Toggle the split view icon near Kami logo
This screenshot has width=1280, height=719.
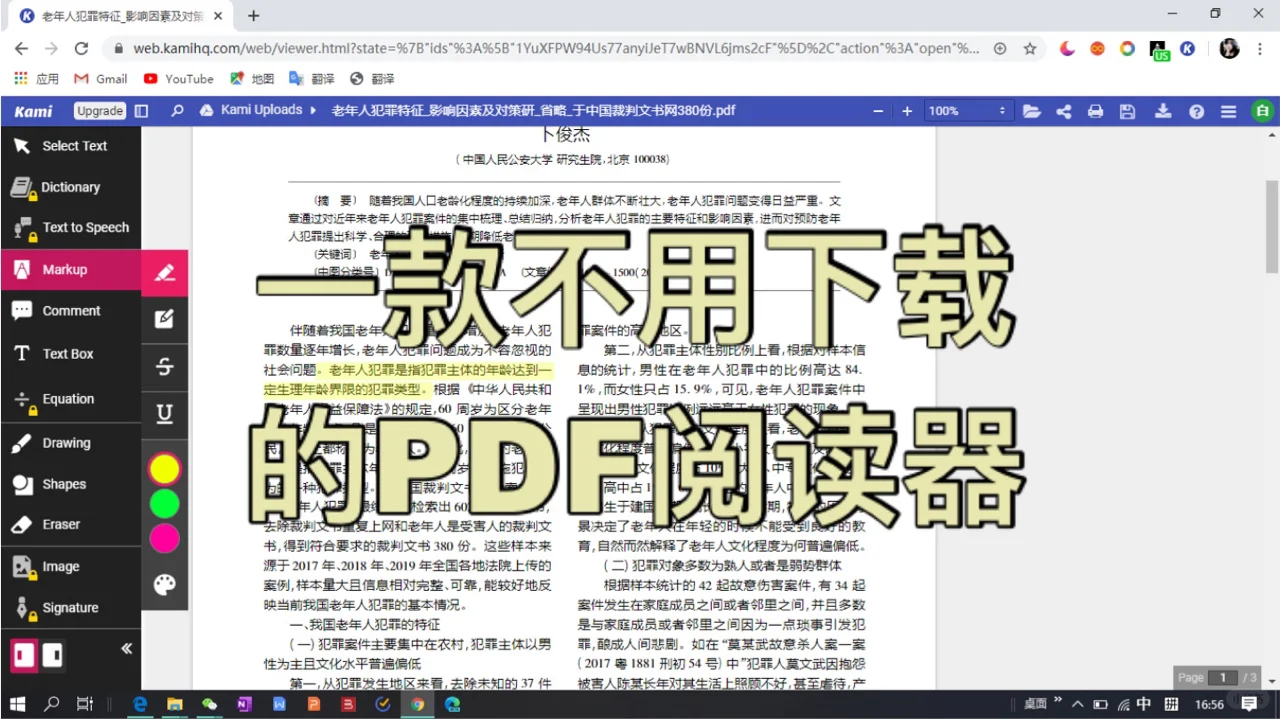[x=141, y=111]
